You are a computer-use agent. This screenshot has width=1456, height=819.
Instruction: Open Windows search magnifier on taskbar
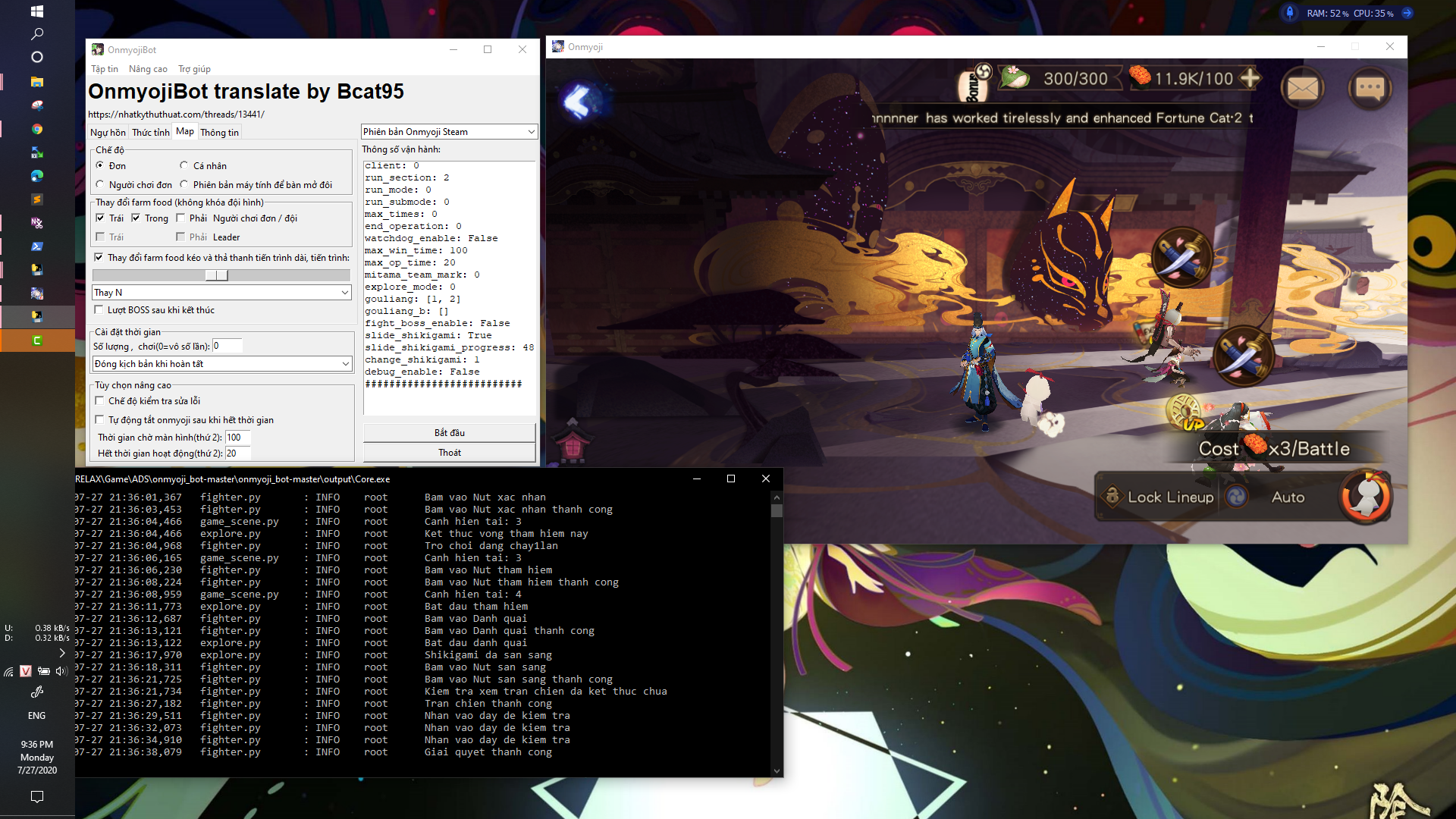[36, 34]
